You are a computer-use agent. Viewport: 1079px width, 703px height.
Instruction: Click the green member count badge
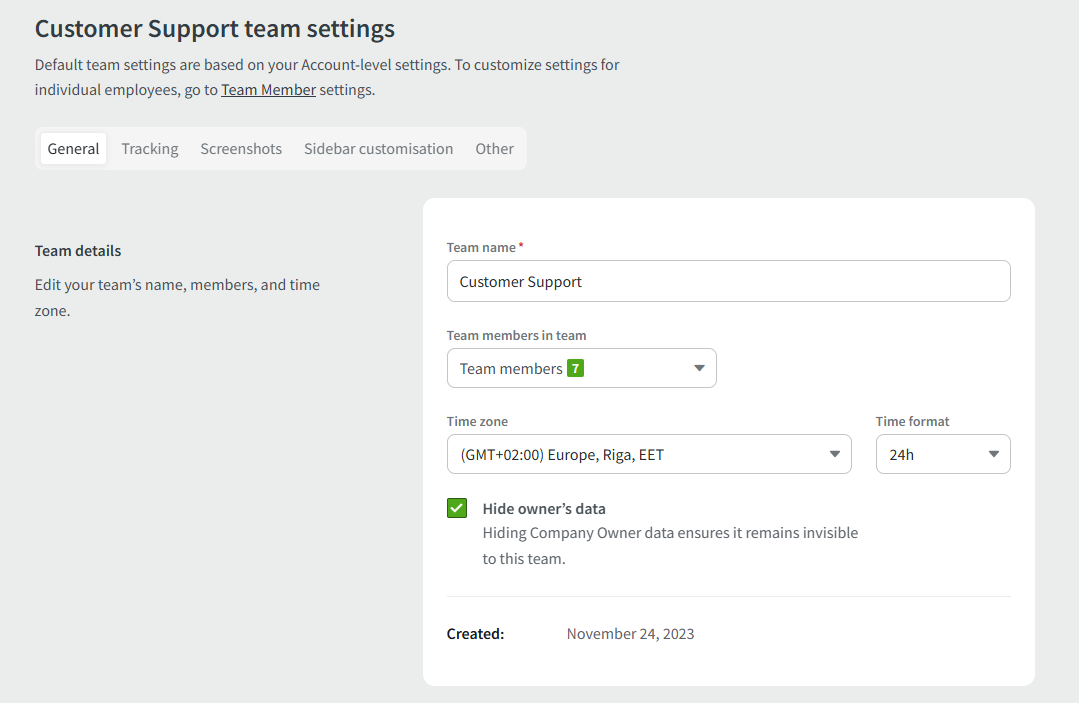[575, 368]
